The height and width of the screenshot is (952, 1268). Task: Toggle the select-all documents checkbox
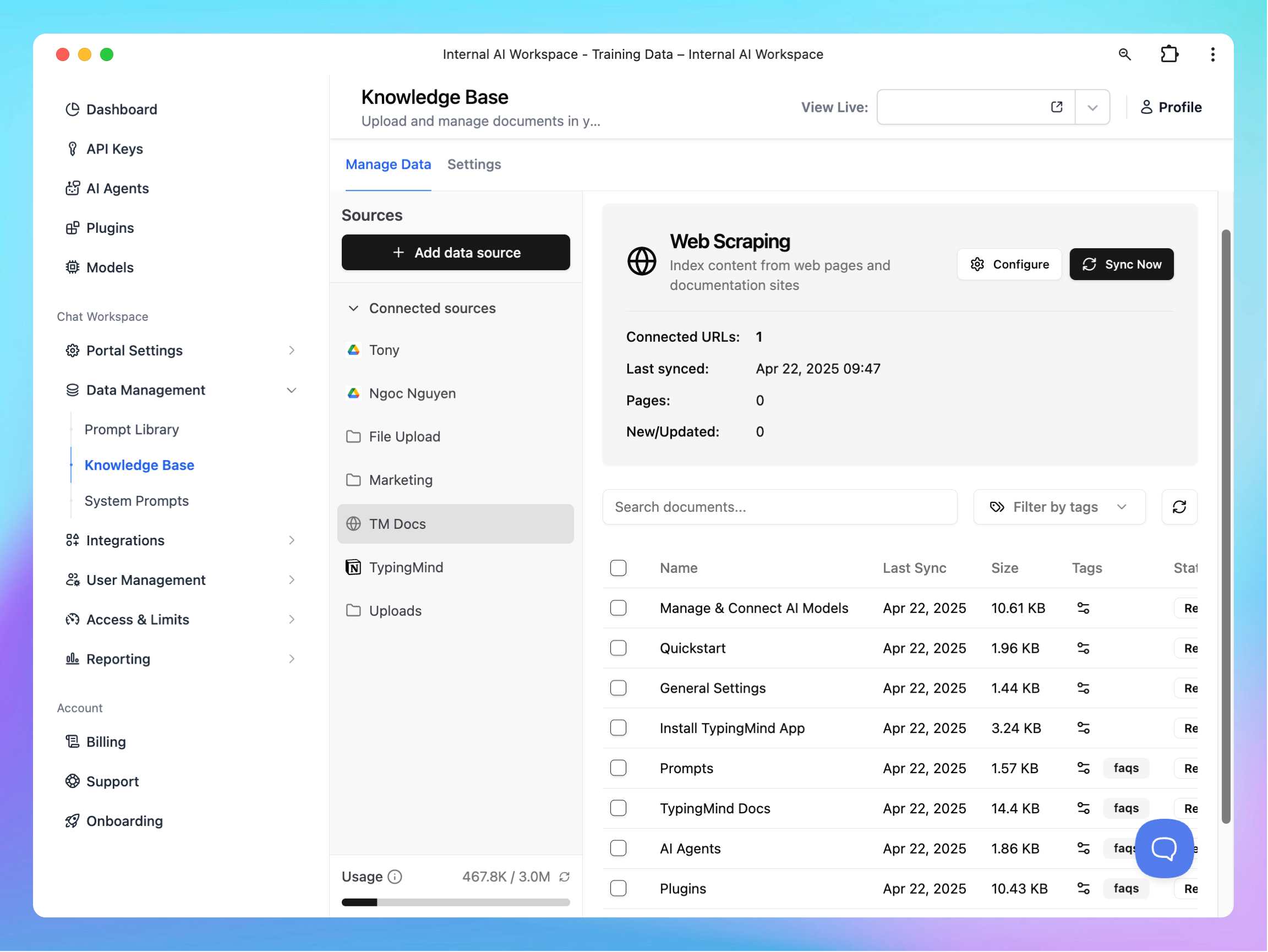point(618,568)
